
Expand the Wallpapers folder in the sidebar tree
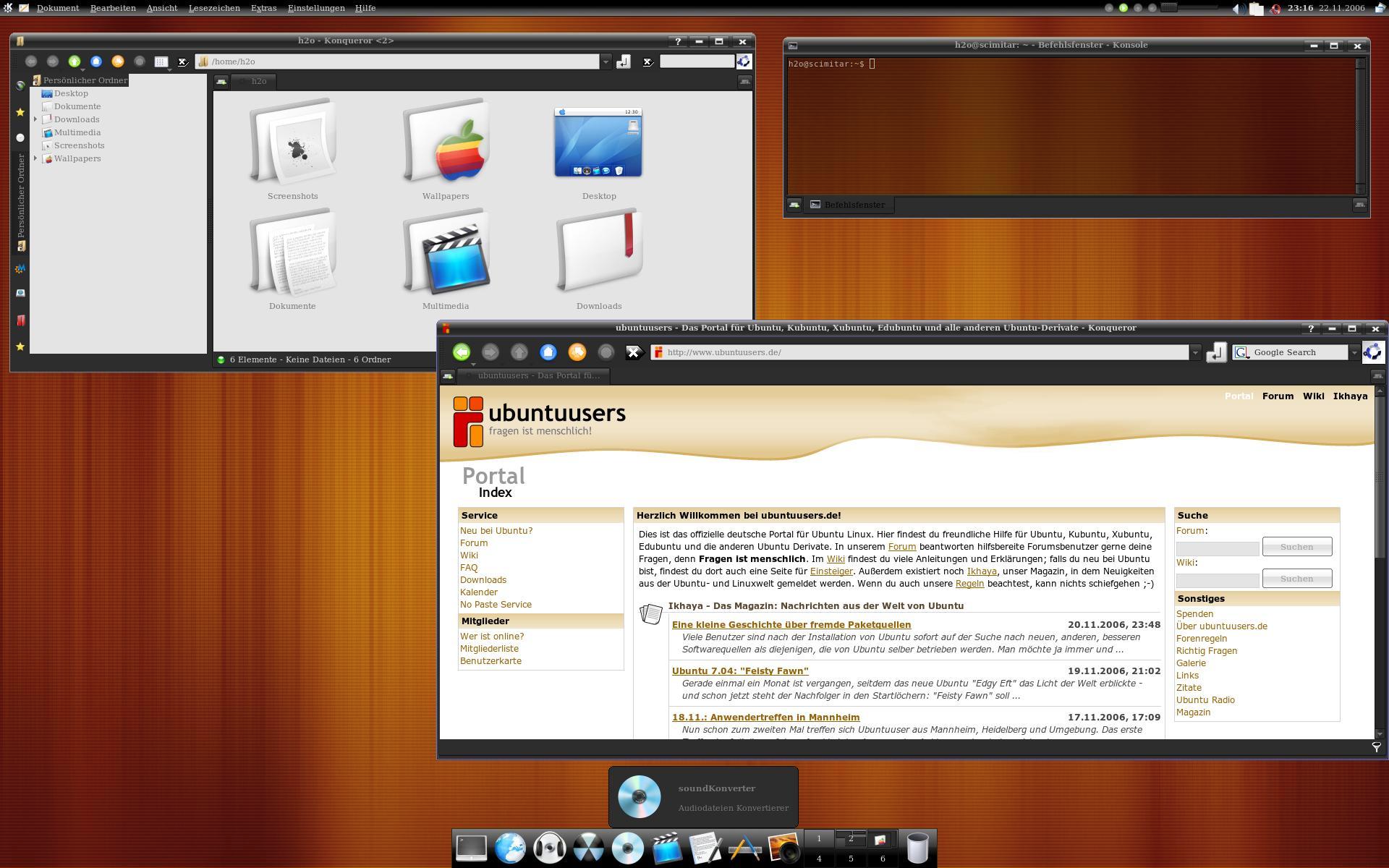35,158
